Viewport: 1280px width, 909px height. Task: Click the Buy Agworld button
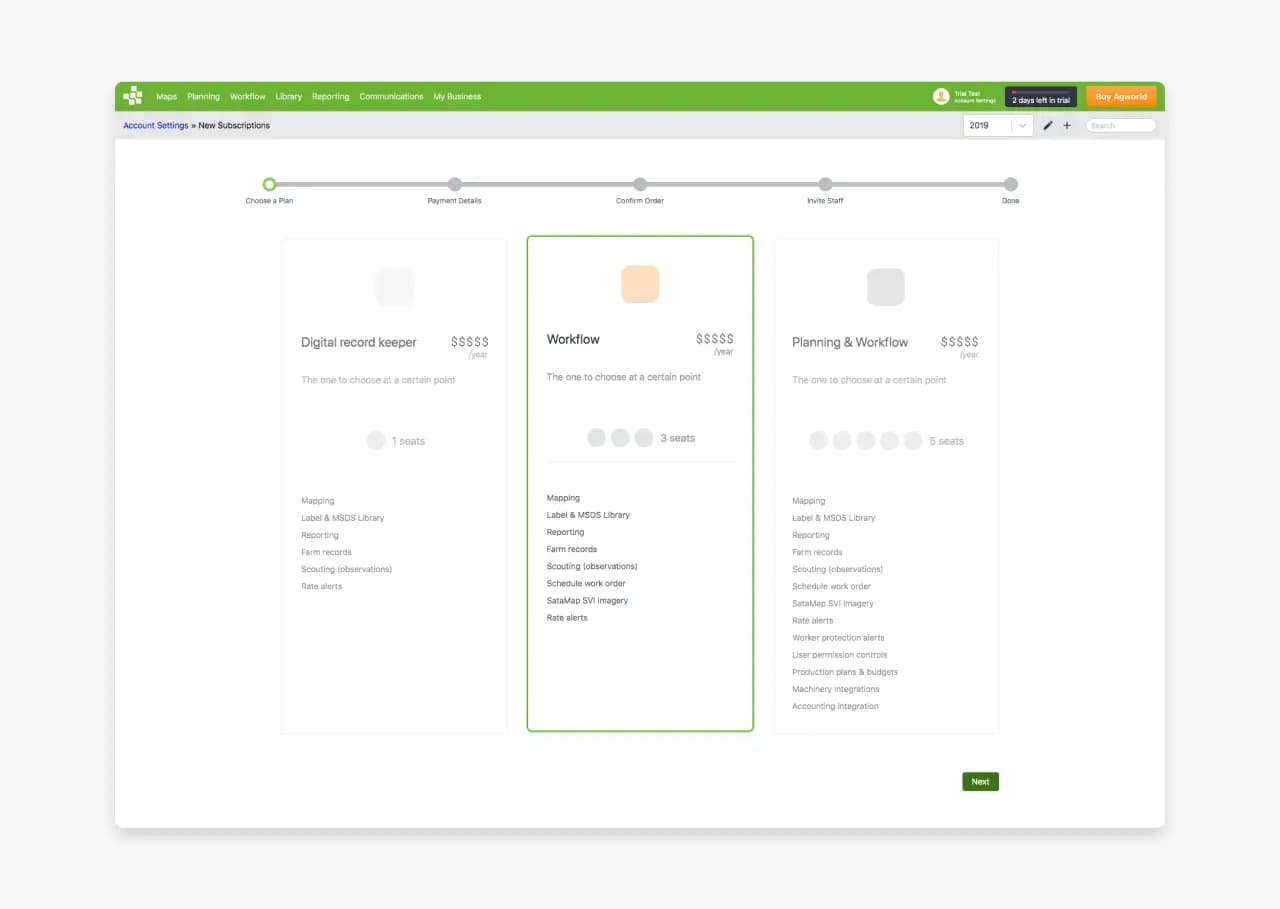(1121, 97)
